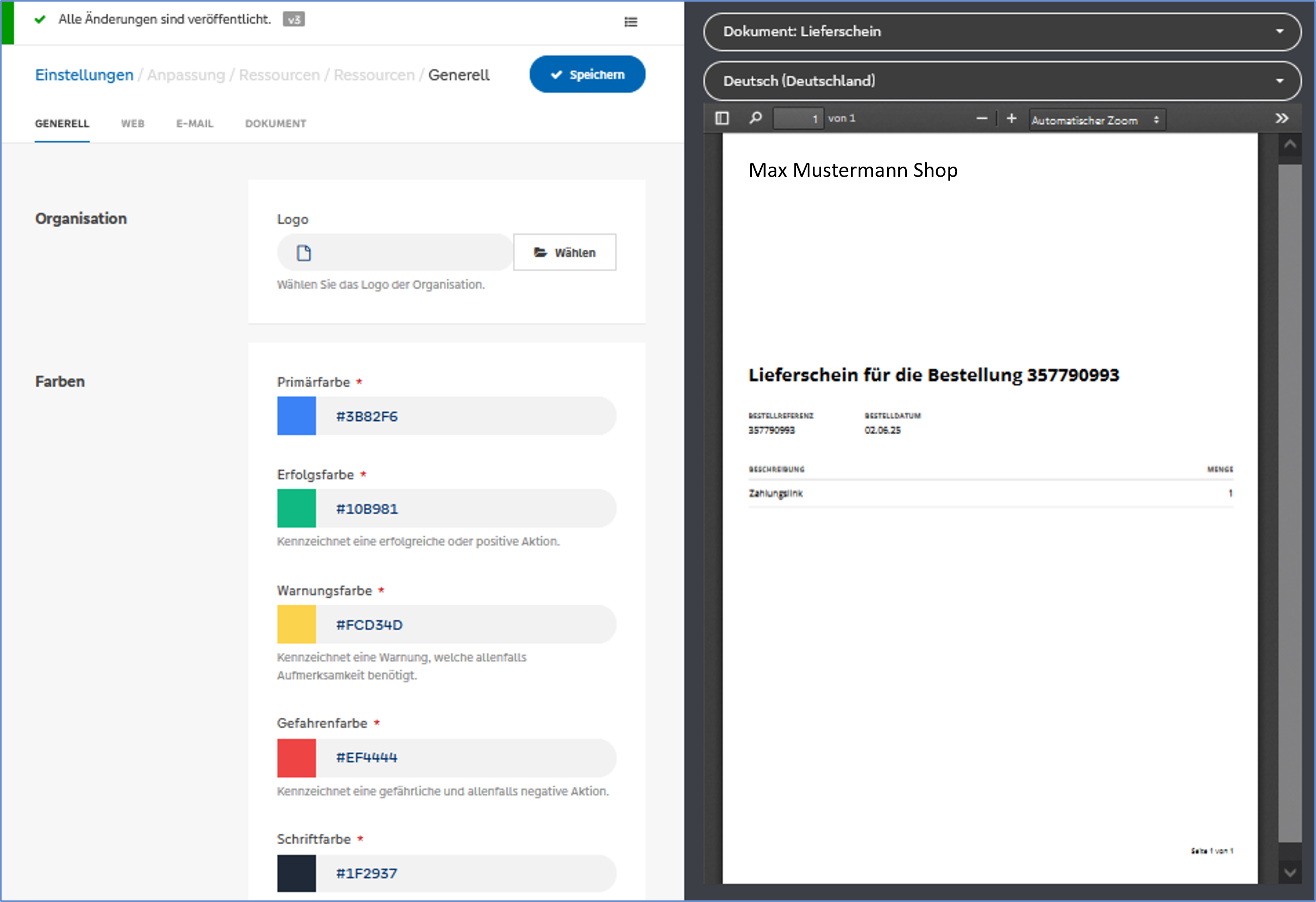Click the 'Alle Änderungen sind veröffentlicht.' status text
This screenshot has width=1316, height=902.
click(165, 19)
